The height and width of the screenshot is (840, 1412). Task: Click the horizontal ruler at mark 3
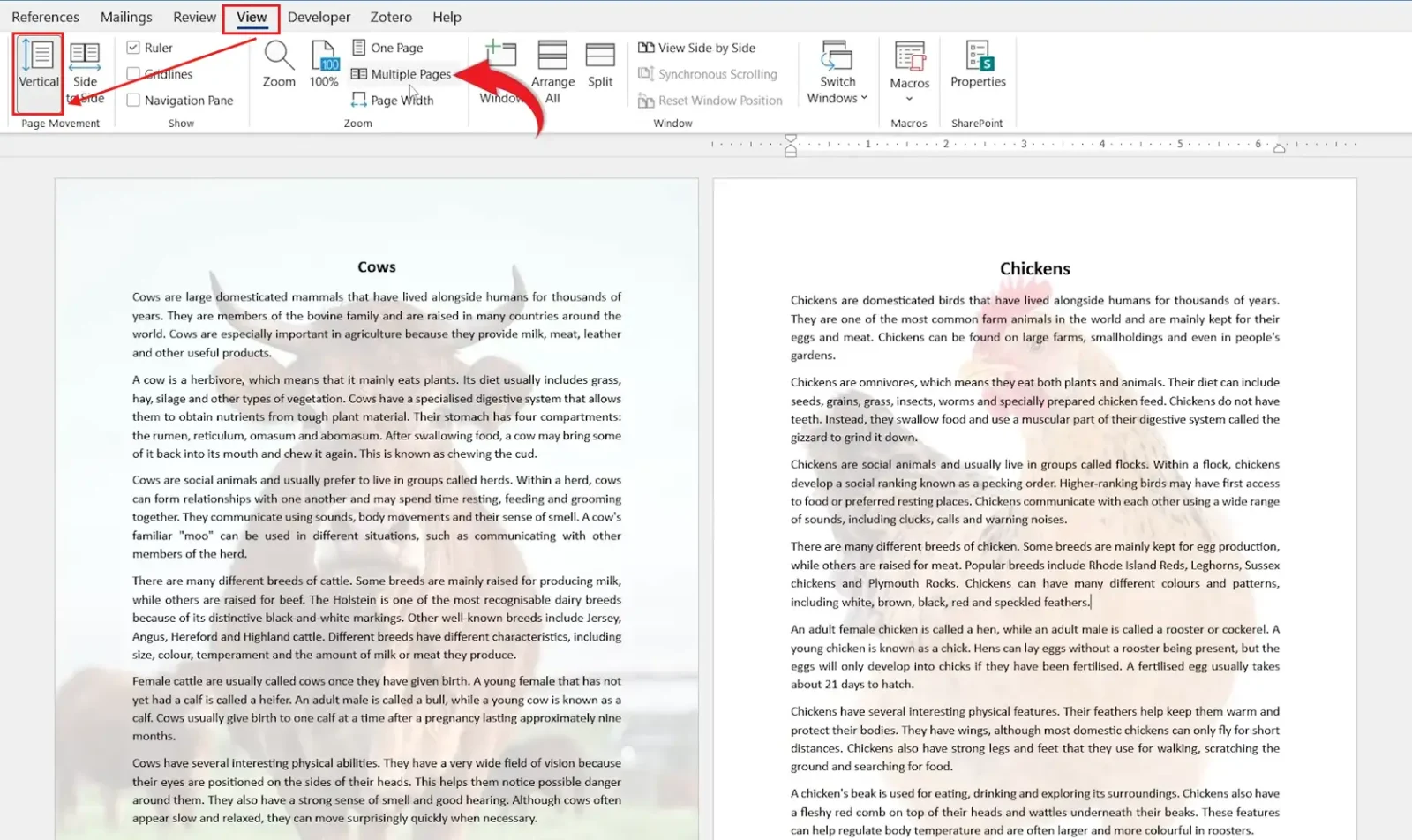pos(1024,144)
